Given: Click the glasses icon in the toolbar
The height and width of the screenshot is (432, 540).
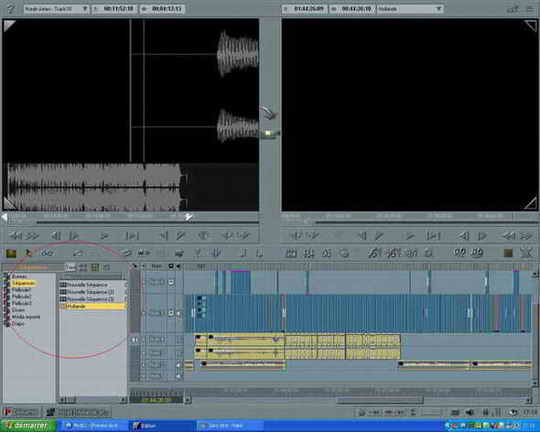Looking at the screenshot, I should click(47, 253).
